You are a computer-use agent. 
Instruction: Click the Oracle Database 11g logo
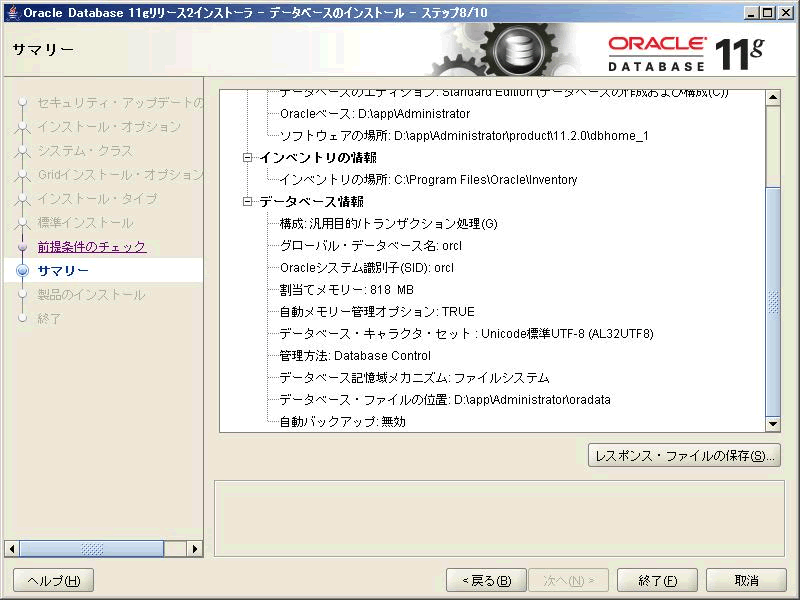(685, 52)
